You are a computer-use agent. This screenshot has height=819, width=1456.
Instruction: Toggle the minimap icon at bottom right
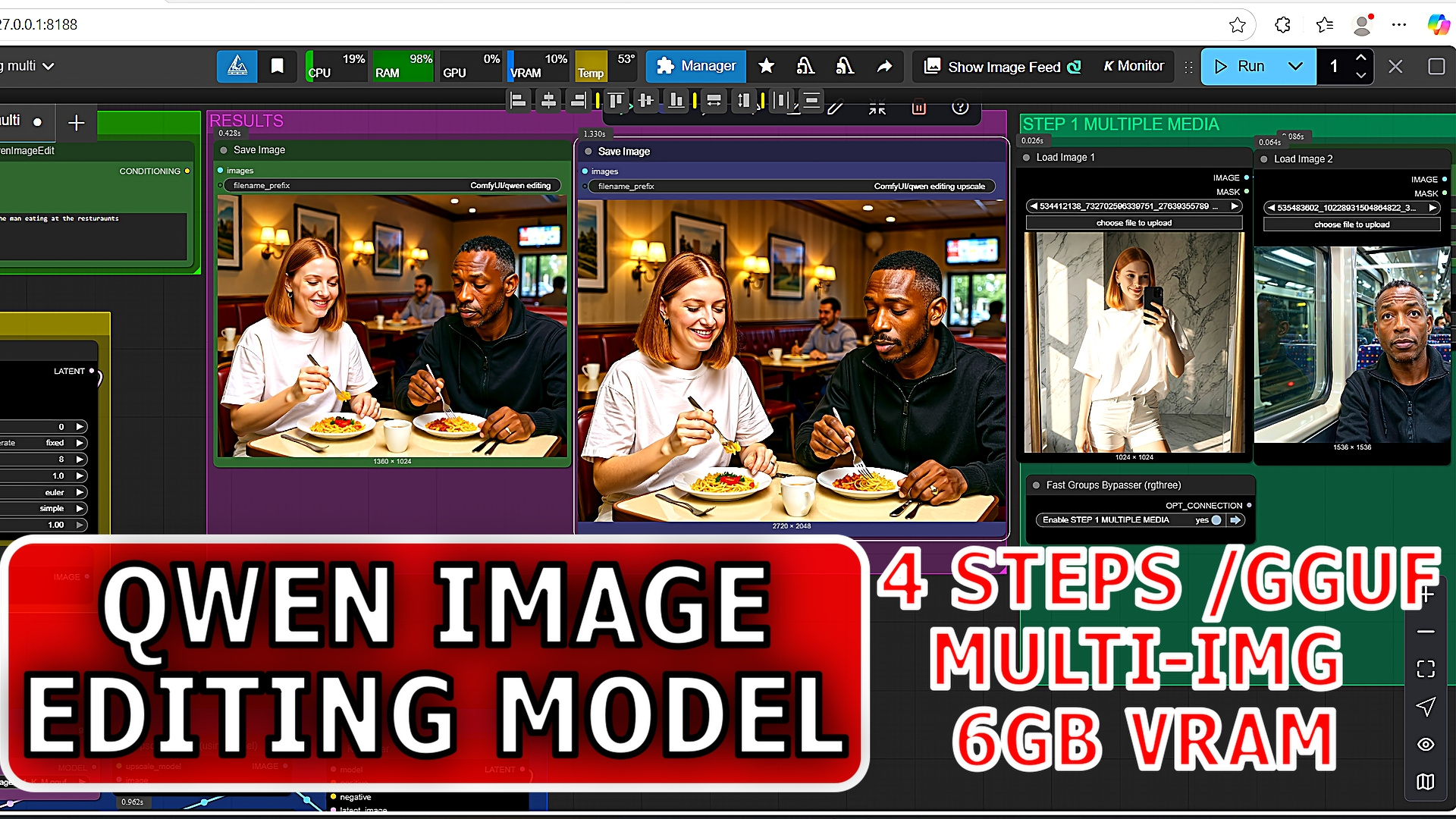1425,782
